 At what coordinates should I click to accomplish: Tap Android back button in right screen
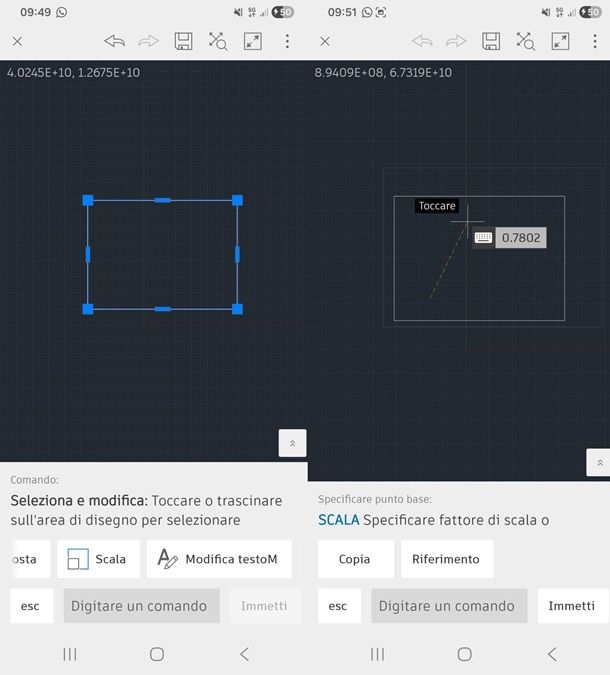pos(552,654)
